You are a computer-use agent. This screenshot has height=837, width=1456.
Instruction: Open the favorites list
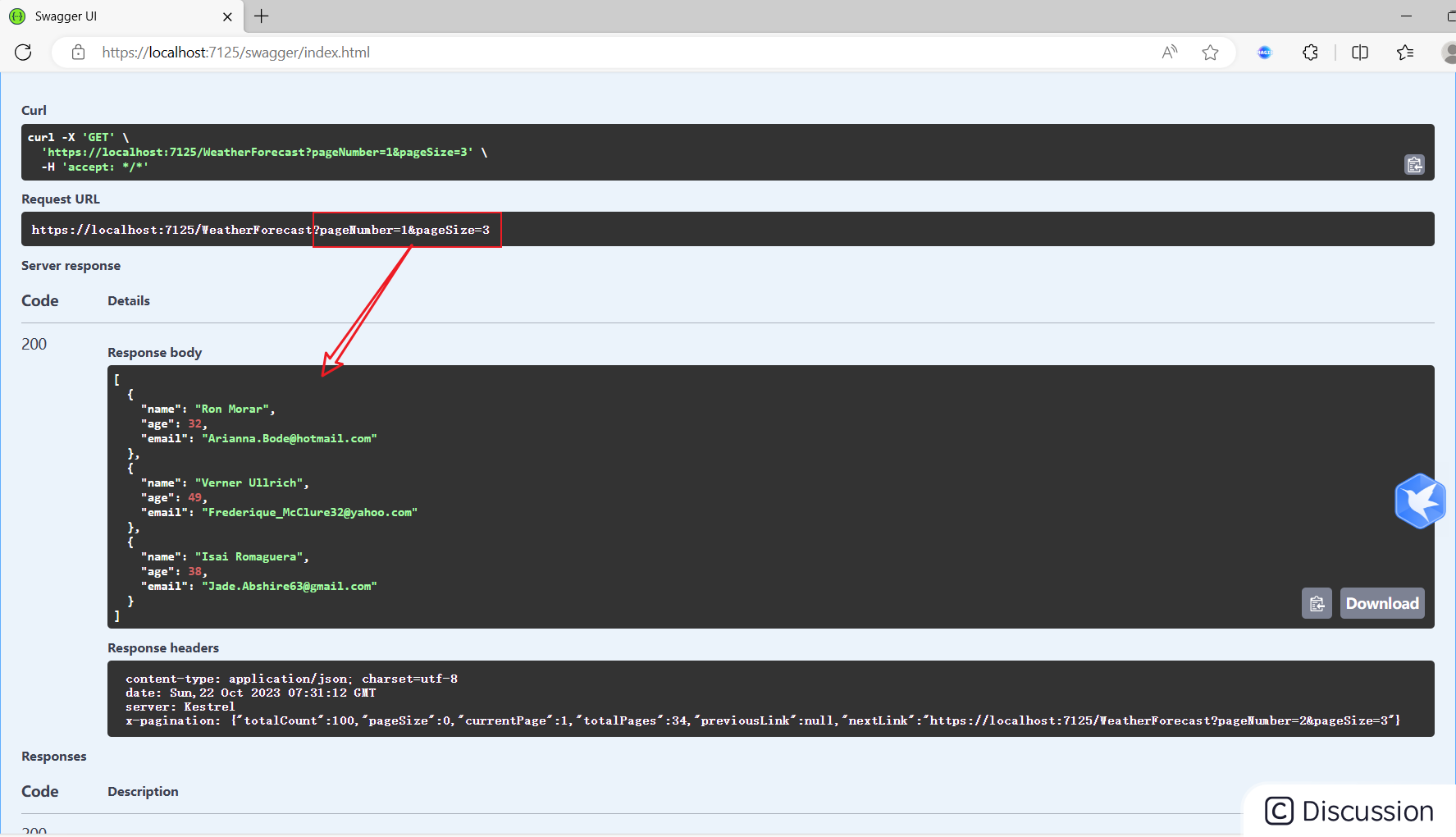click(1405, 53)
